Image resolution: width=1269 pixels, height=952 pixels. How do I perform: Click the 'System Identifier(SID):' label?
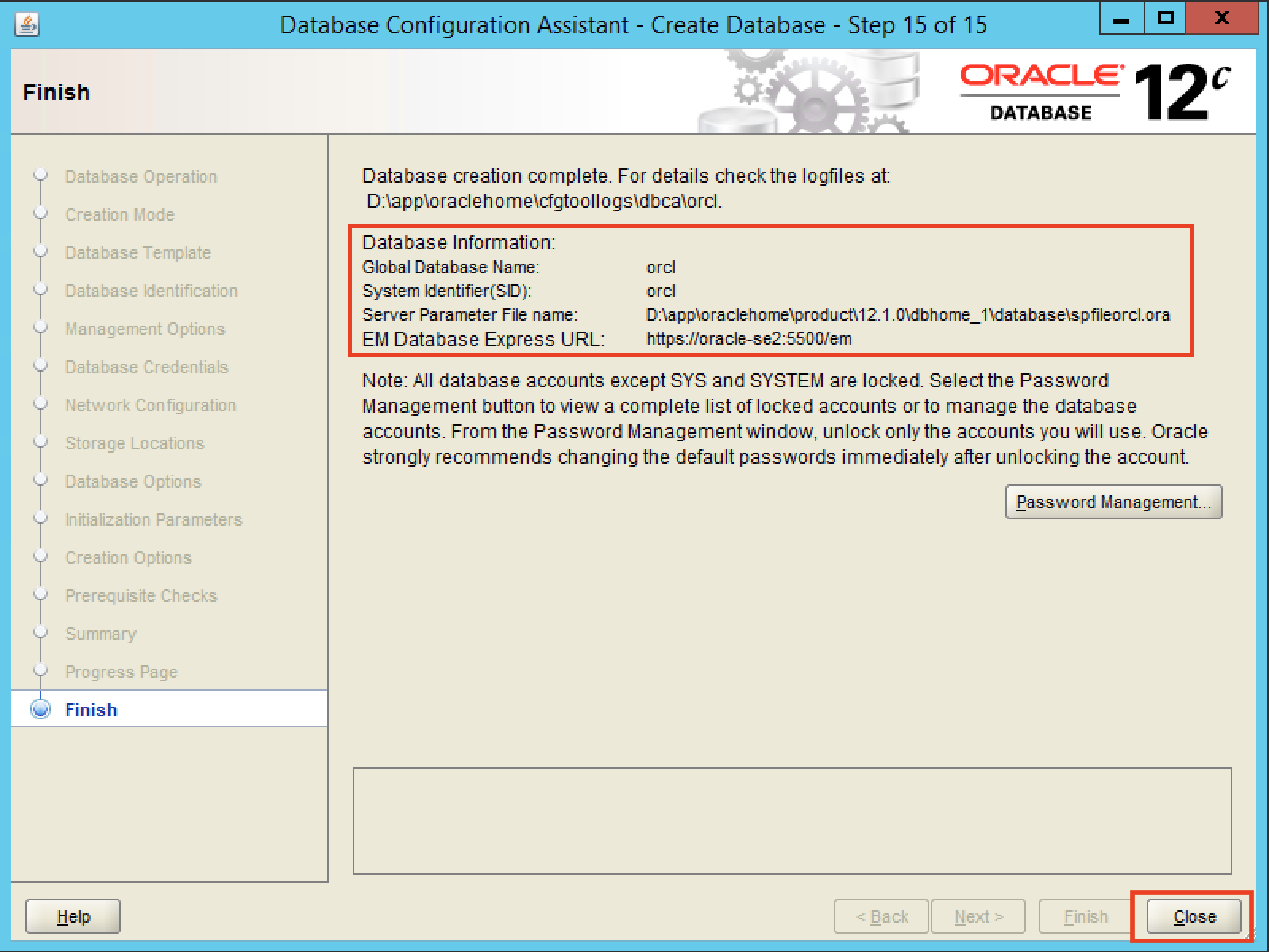446,291
